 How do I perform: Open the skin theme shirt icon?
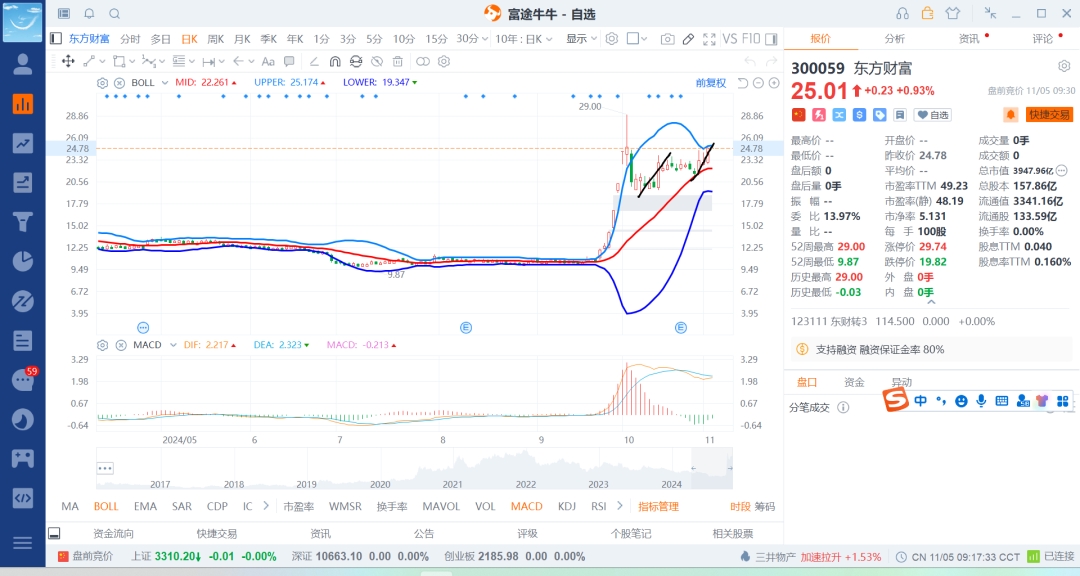953,13
